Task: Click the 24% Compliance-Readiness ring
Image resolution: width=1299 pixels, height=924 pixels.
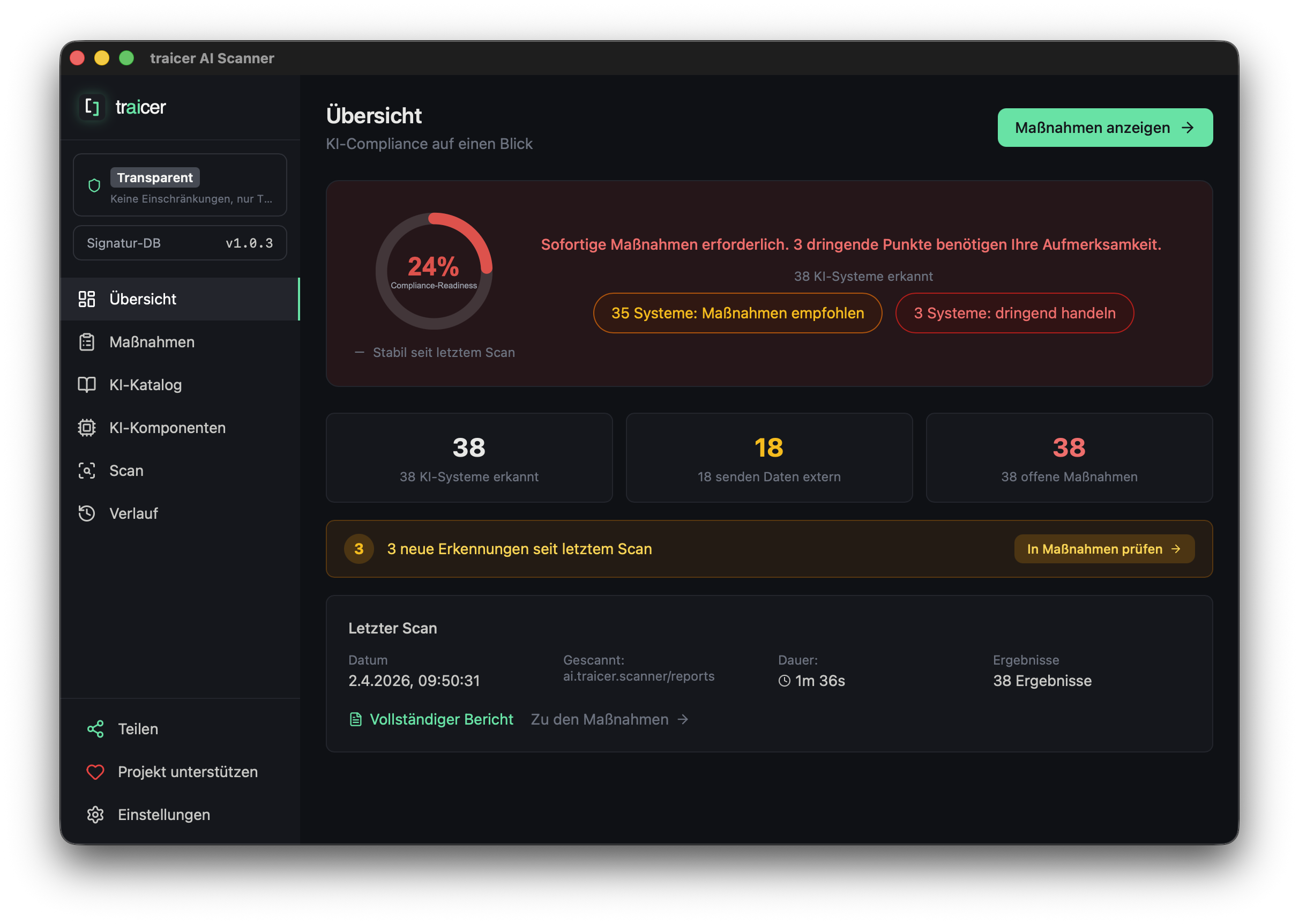Action: 434,271
